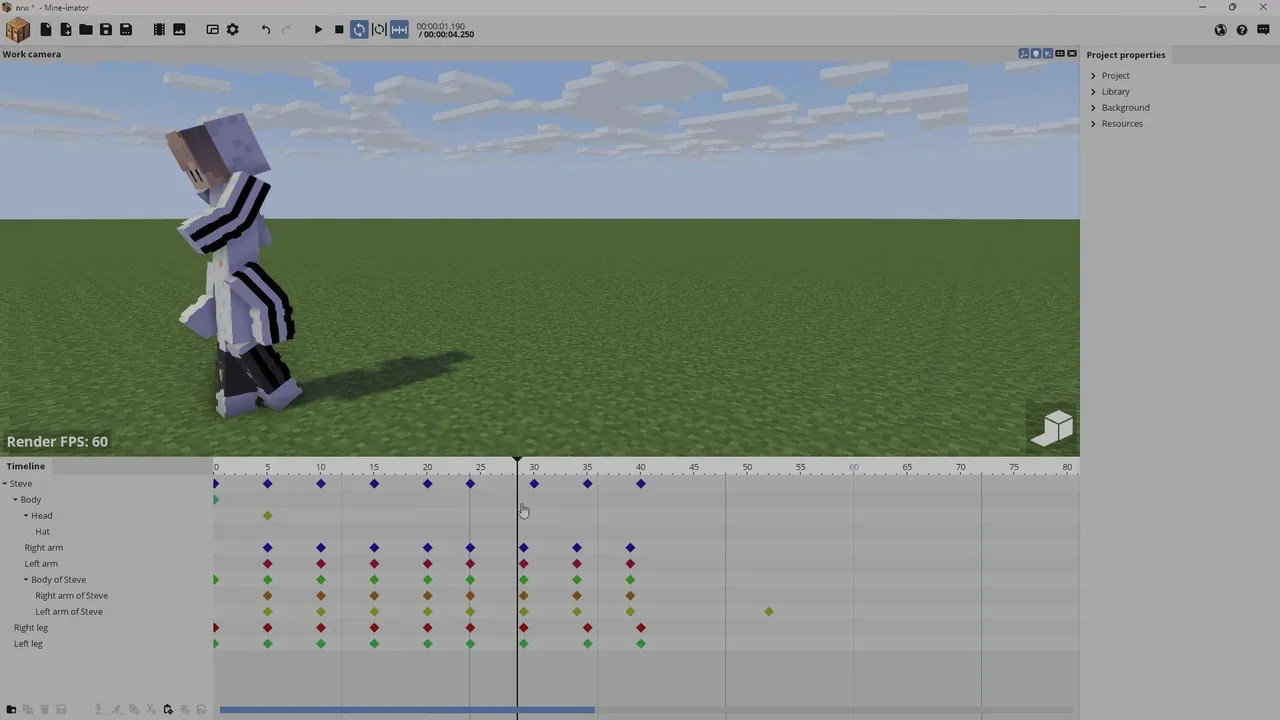This screenshot has width=1280, height=720.
Task: Select the Project properties tab
Action: [x=1126, y=55]
